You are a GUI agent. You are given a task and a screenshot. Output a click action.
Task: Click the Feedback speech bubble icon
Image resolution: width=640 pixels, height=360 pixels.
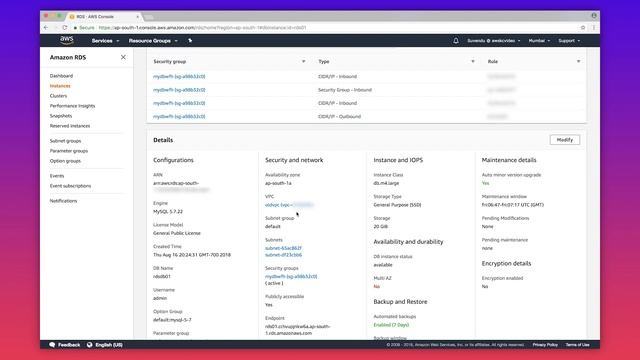[x=52, y=345]
